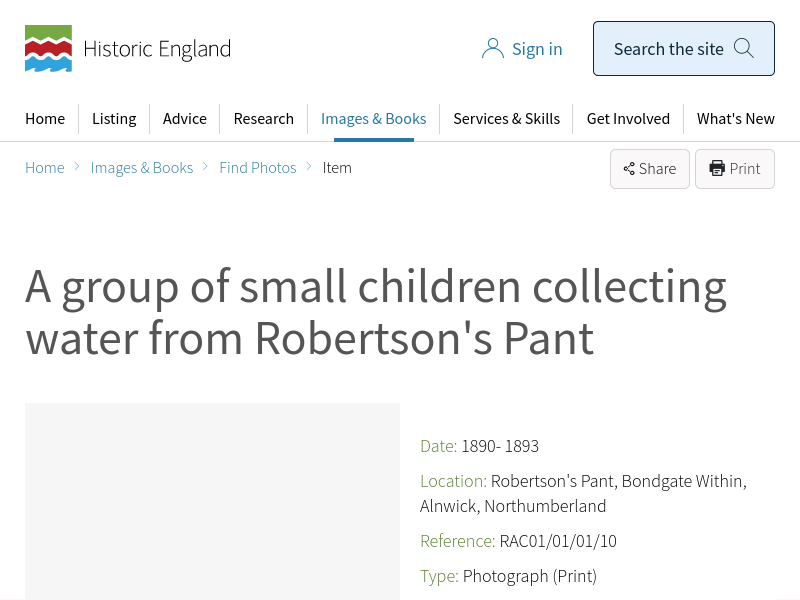Image resolution: width=800 pixels, height=600 pixels.
Task: Open the Images & Books tab
Action: point(373,118)
